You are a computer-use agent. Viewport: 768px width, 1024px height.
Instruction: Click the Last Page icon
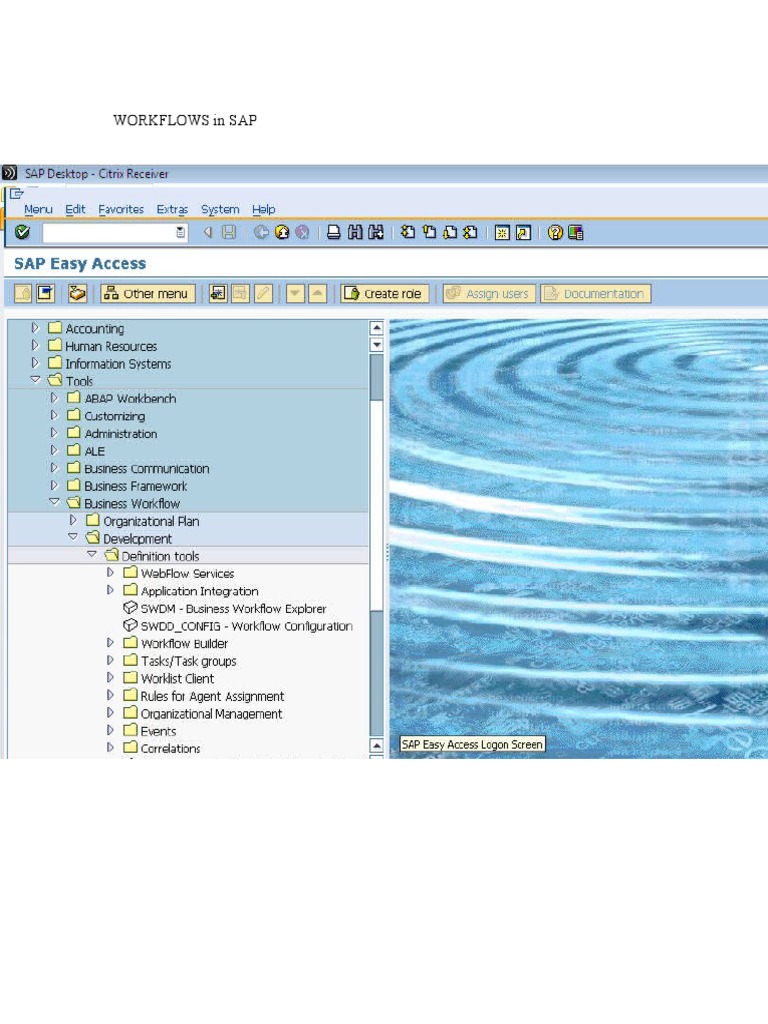[x=470, y=232]
